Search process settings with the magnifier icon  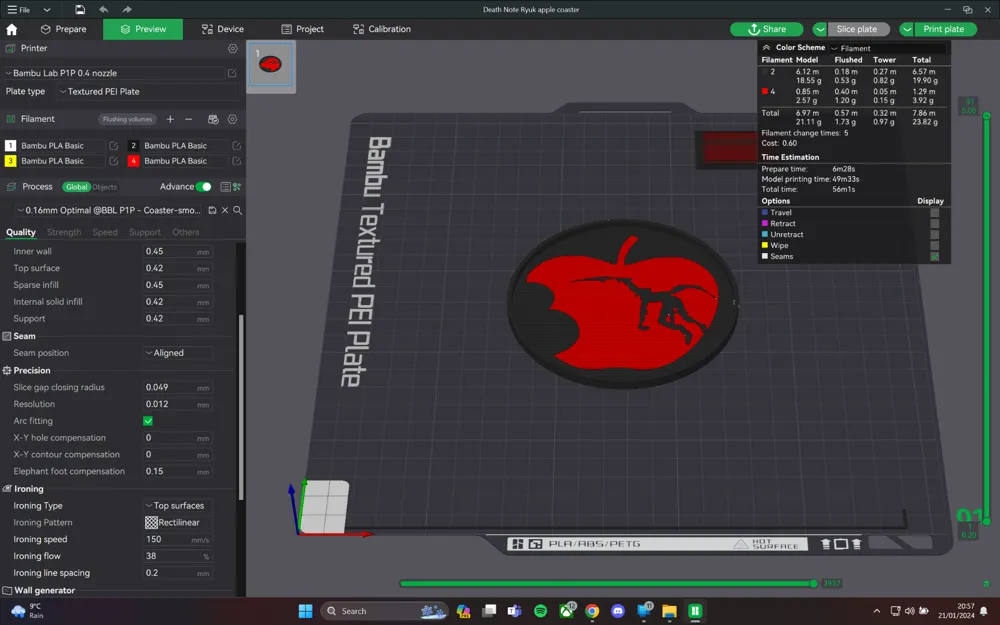pos(237,210)
